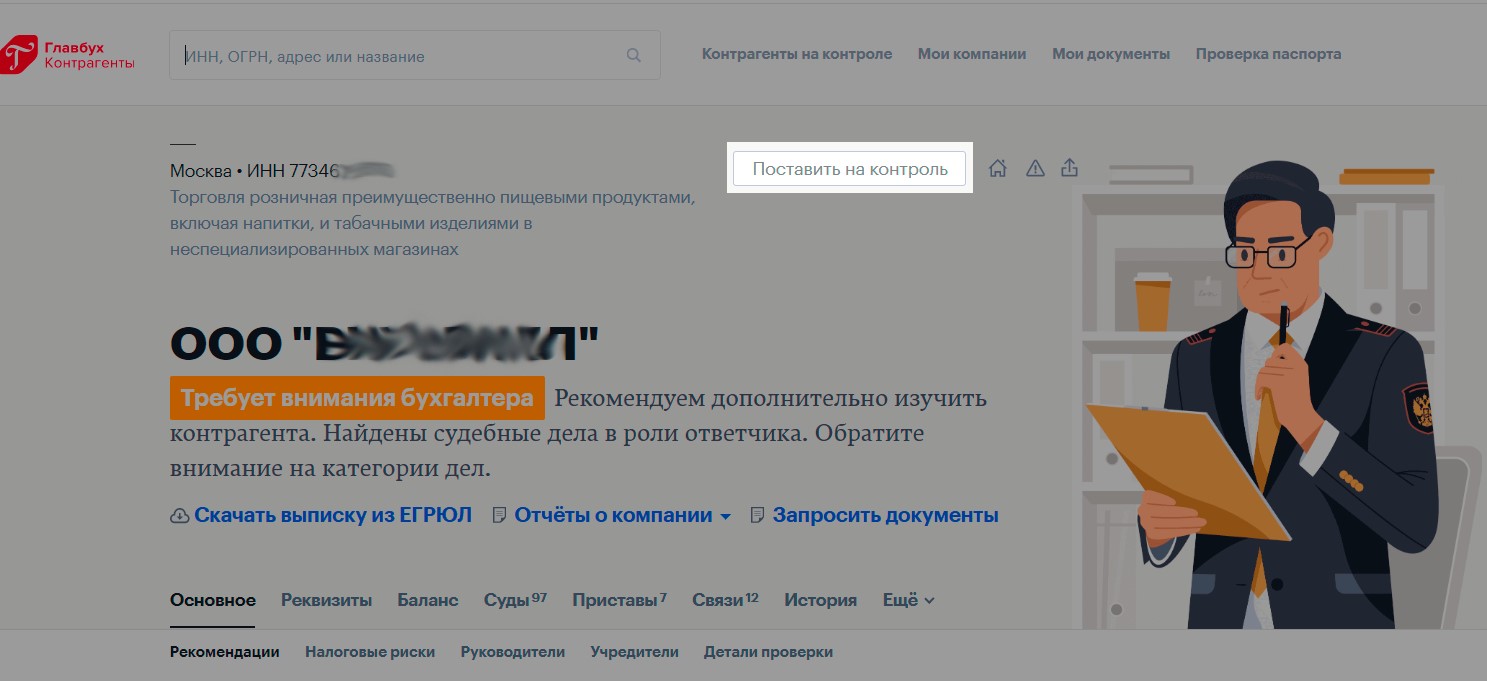
Task: Click document icon beside Запросить документы
Action: (x=758, y=516)
